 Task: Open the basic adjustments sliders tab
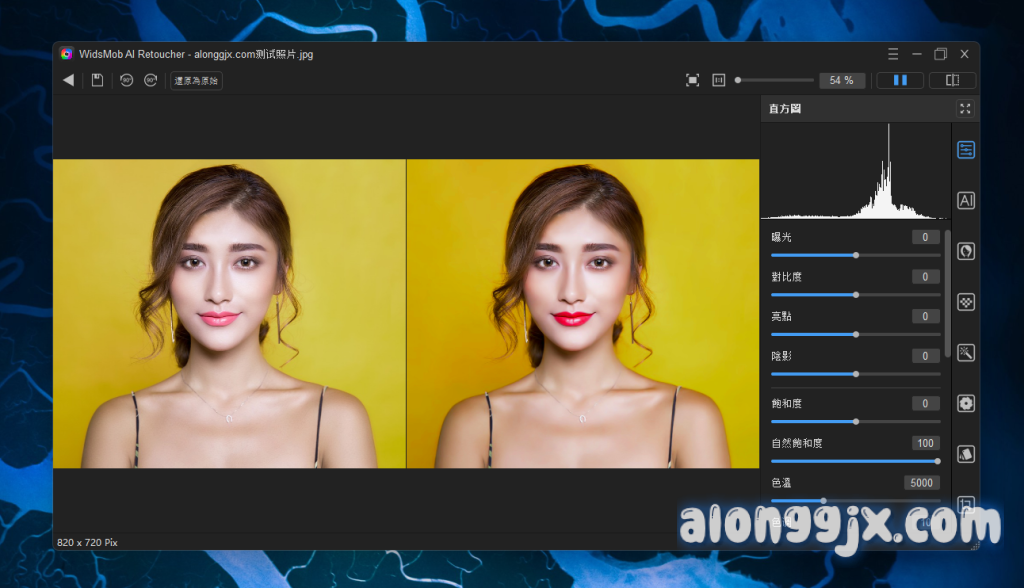(x=966, y=150)
